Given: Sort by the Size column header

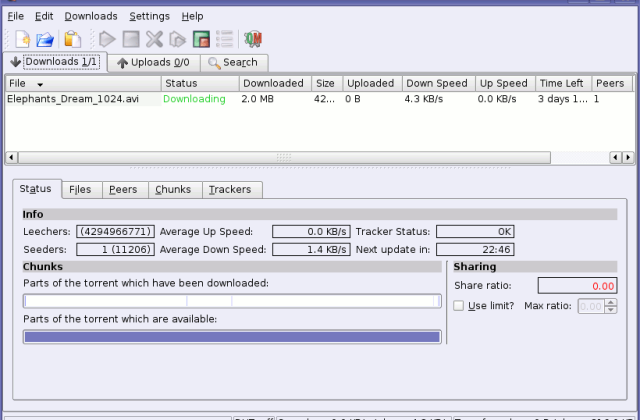Looking at the screenshot, I should point(327,83).
